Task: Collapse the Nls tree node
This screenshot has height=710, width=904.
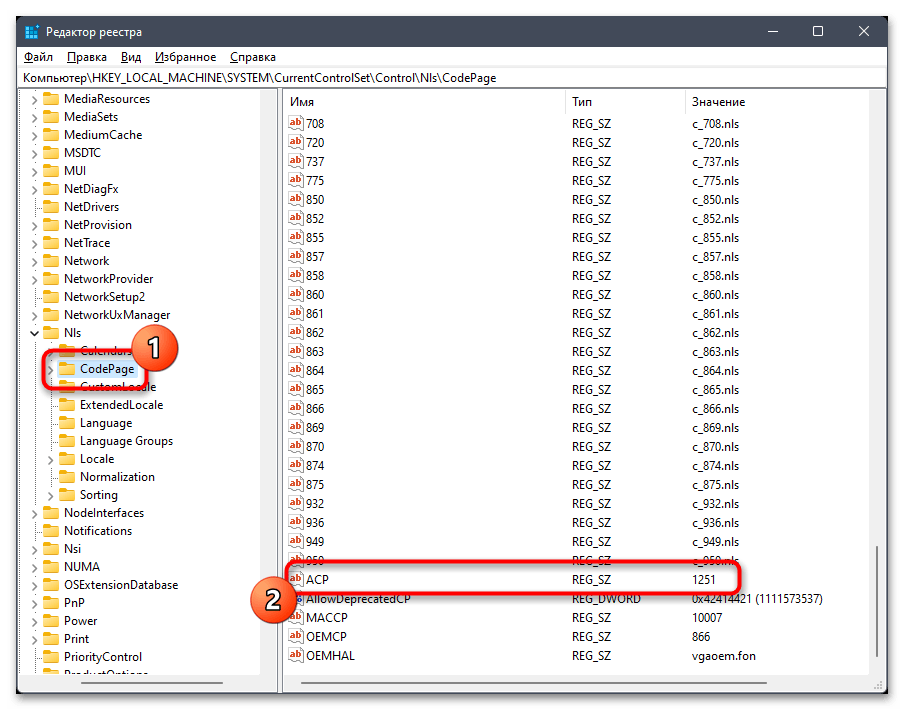Action: pyautogui.click(x=33, y=332)
